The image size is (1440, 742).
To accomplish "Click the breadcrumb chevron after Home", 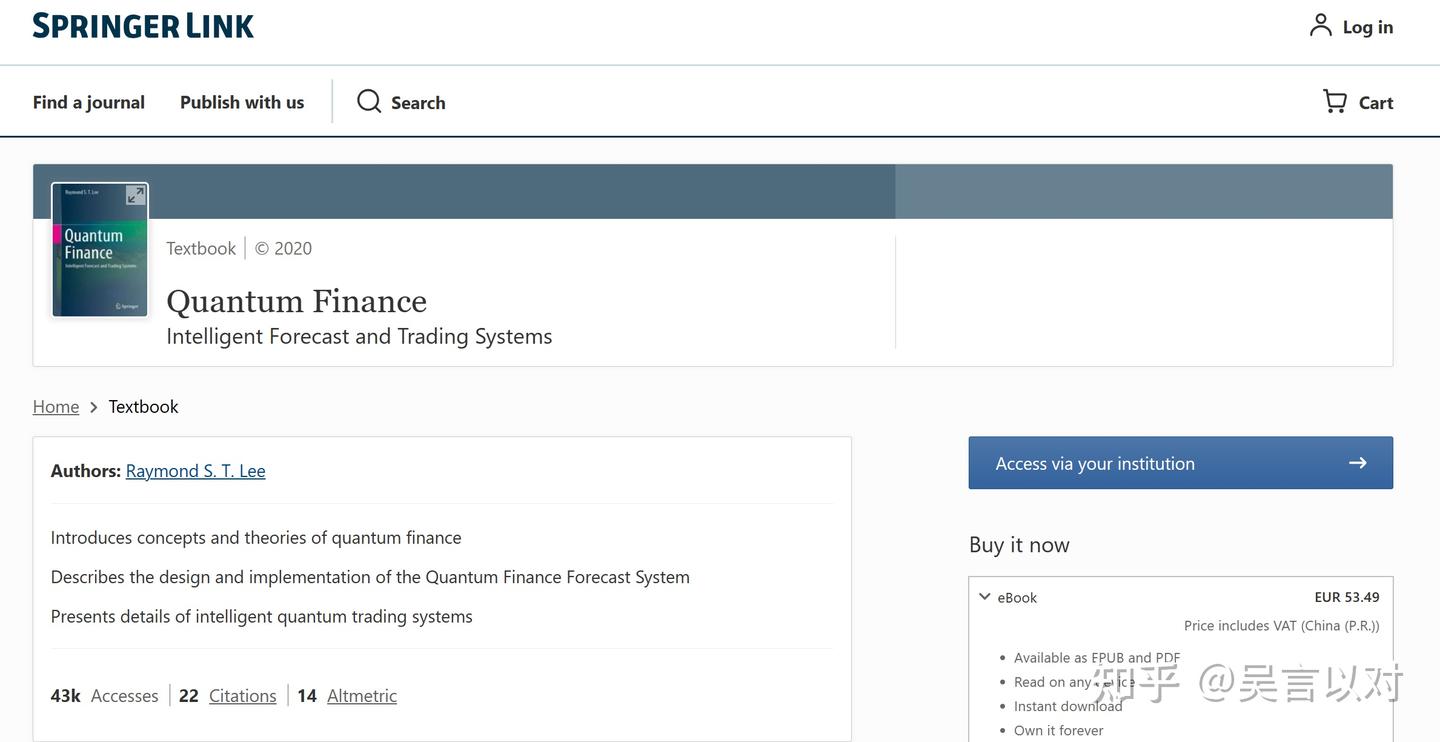I will (x=94, y=407).
